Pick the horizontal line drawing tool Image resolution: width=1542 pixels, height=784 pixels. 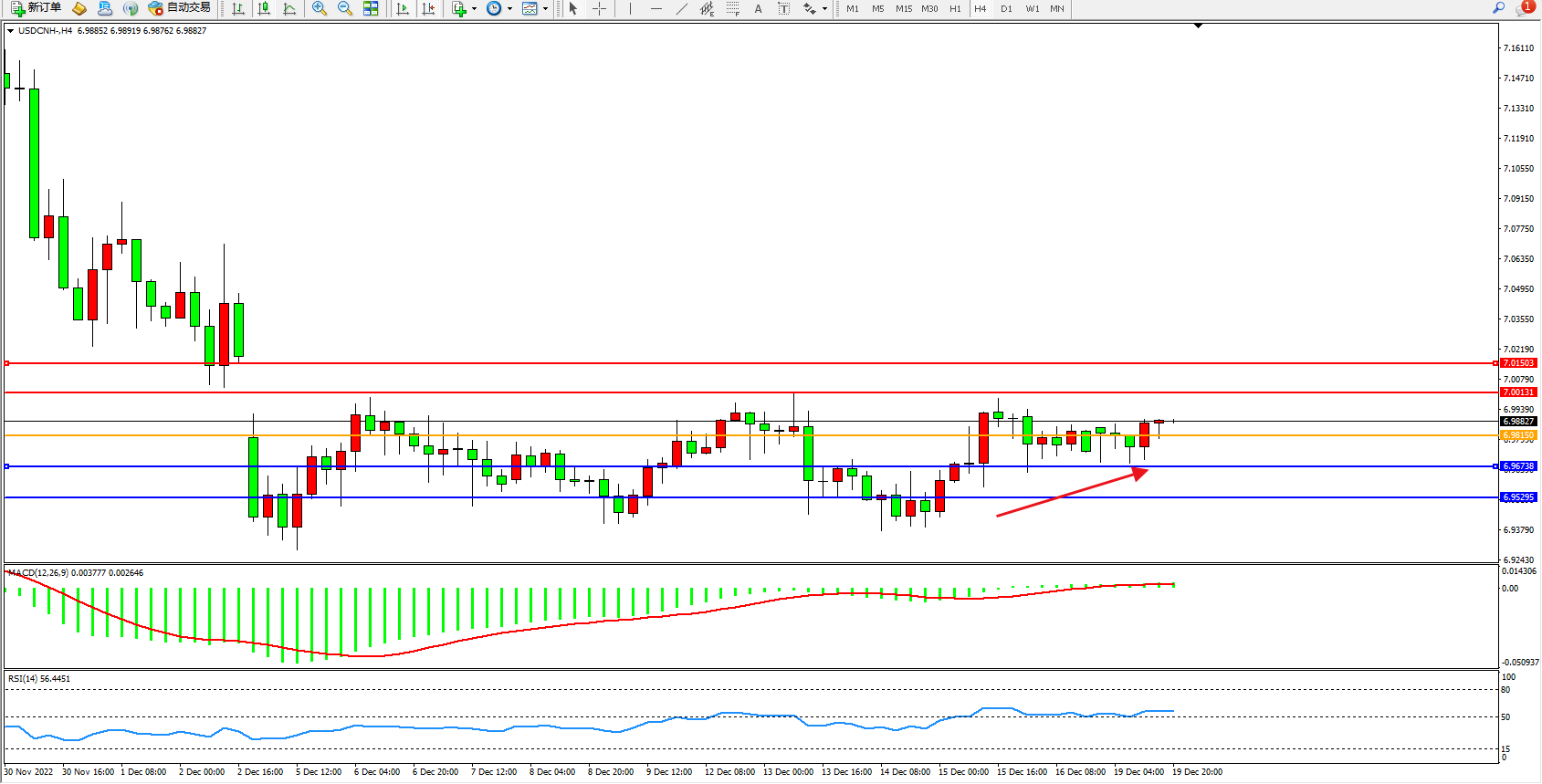(x=656, y=8)
